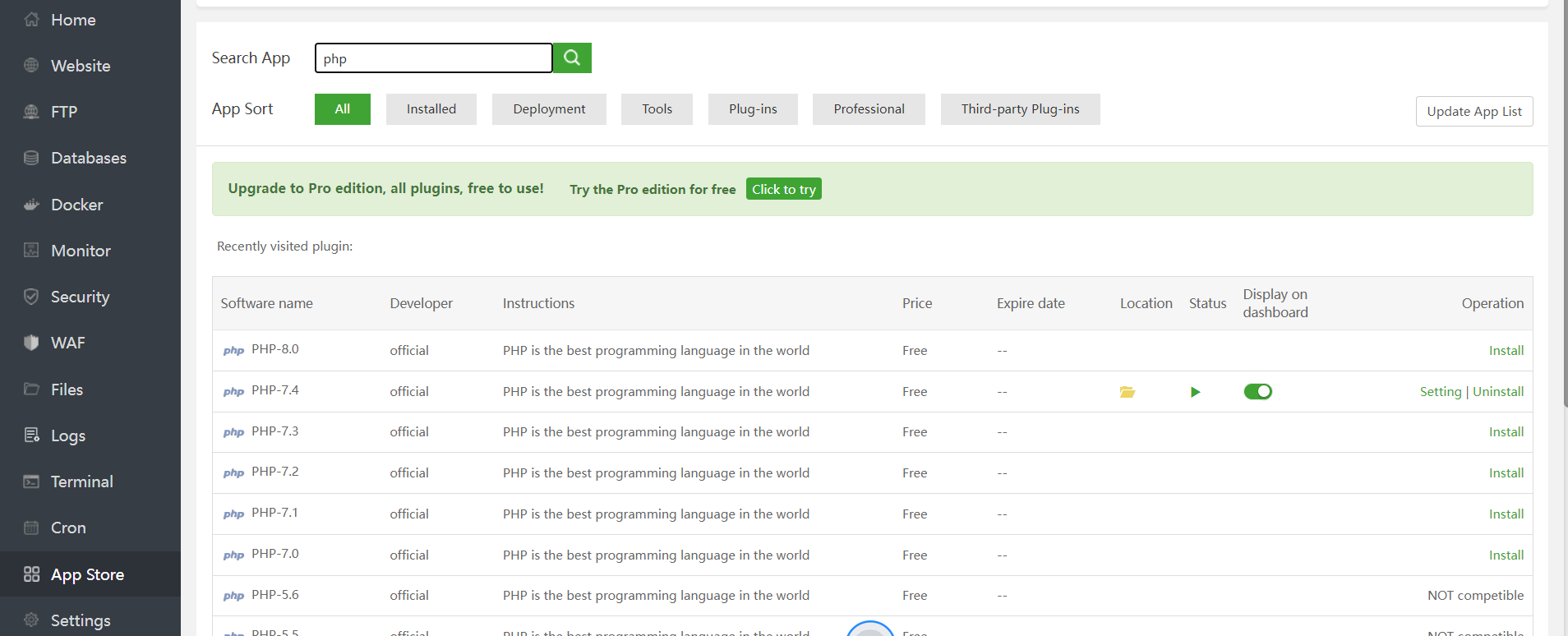
Task: Open Terminal in the sidebar
Action: [81, 482]
